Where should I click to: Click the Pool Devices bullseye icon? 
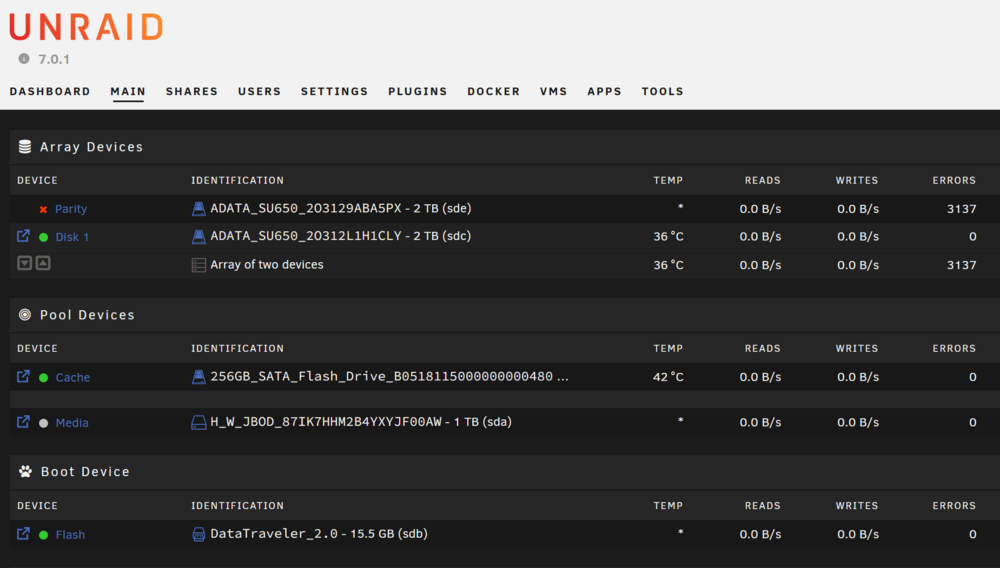(25, 314)
